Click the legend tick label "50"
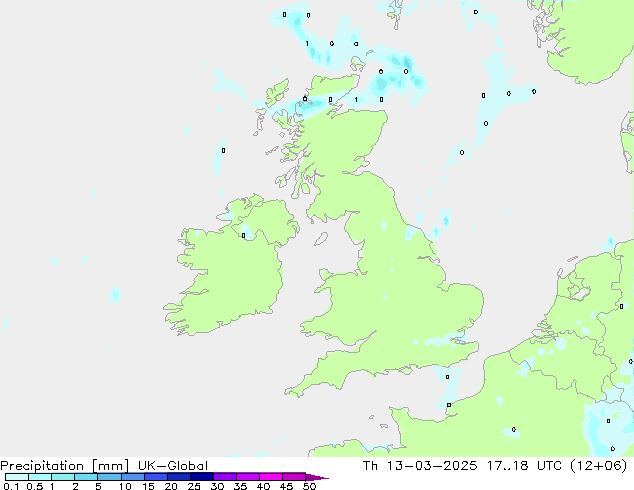Viewport: 634px width, 490px height. (x=310, y=486)
